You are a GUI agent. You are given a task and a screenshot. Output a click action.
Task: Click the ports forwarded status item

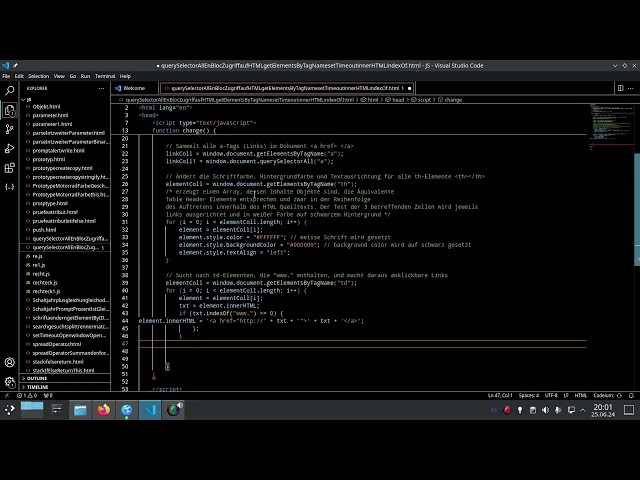(x=48, y=395)
